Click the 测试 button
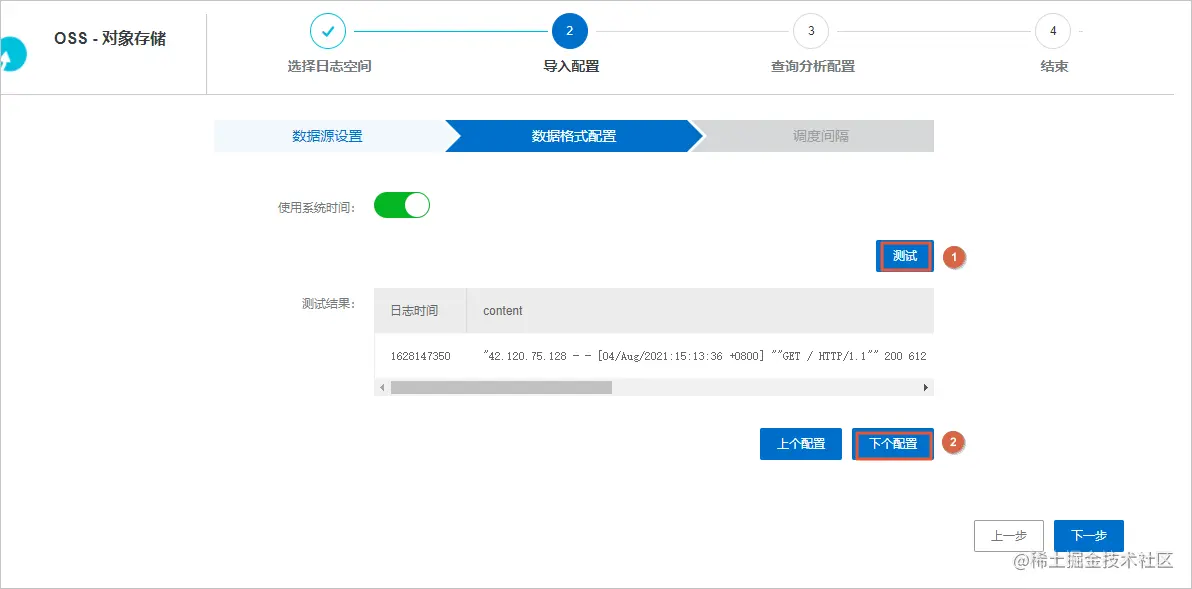This screenshot has width=1192, height=589. tap(905, 256)
